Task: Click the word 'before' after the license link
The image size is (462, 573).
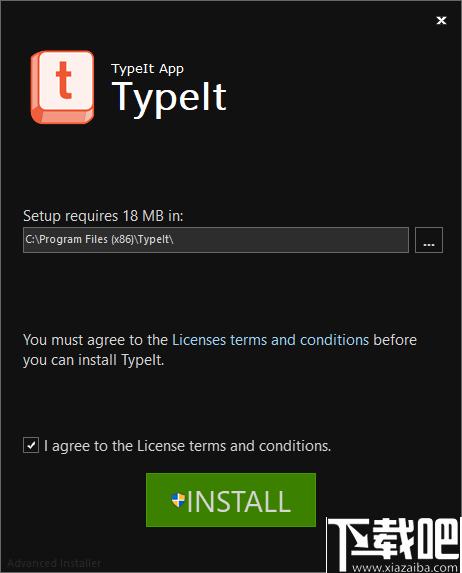Action: pos(395,340)
